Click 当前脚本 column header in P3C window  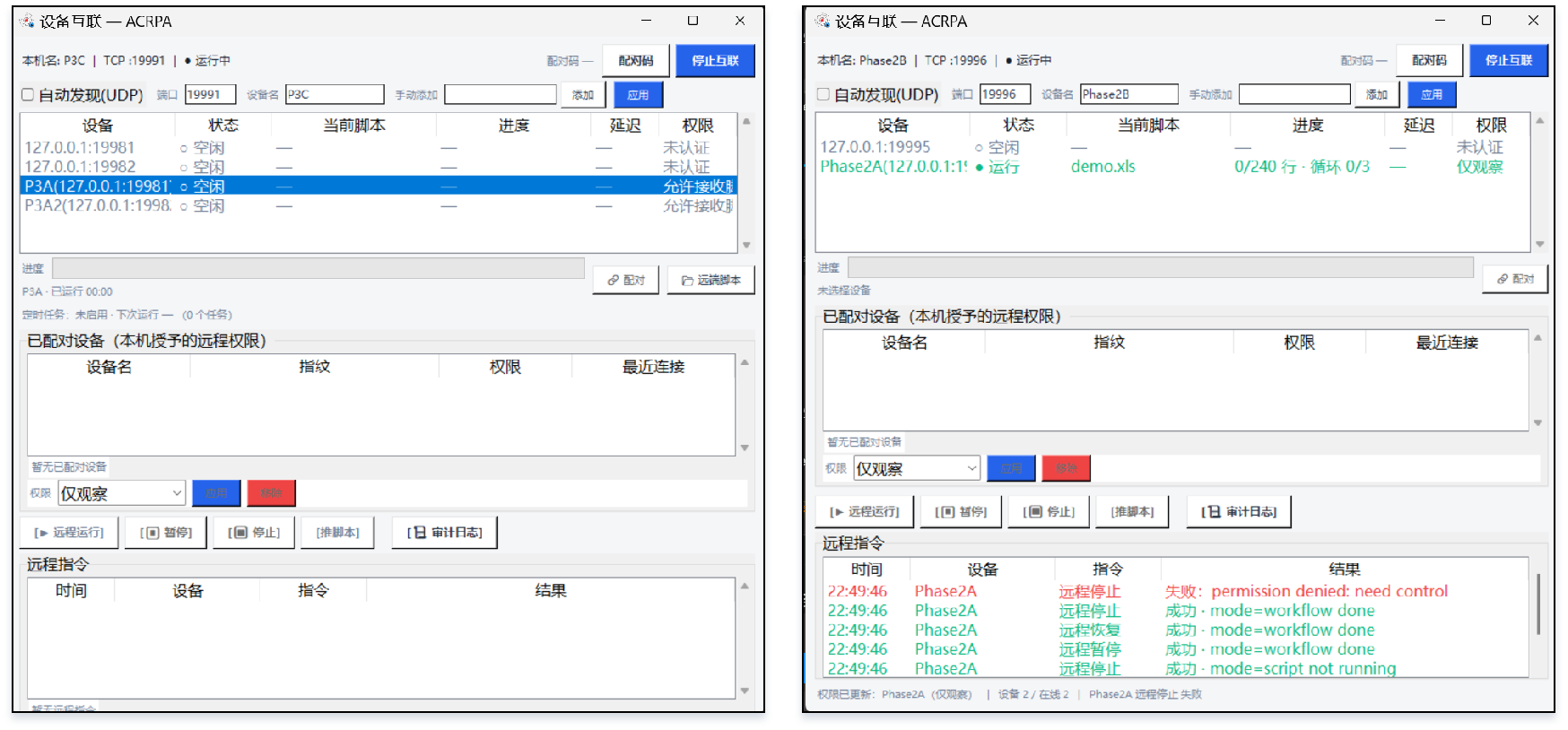(354, 126)
